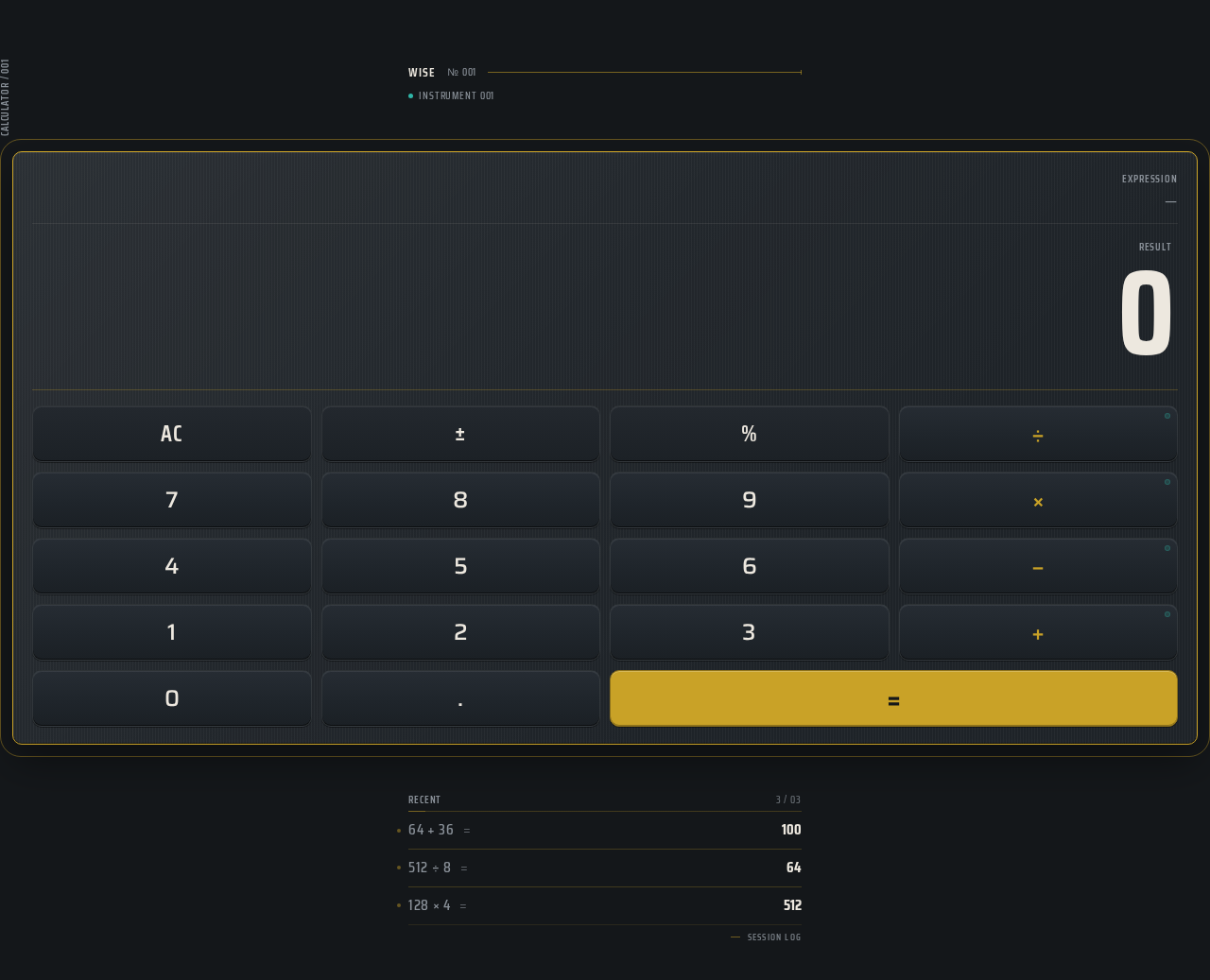This screenshot has height=980, width=1210.
Task: Choose the multiply × operator
Action: (x=1038, y=500)
